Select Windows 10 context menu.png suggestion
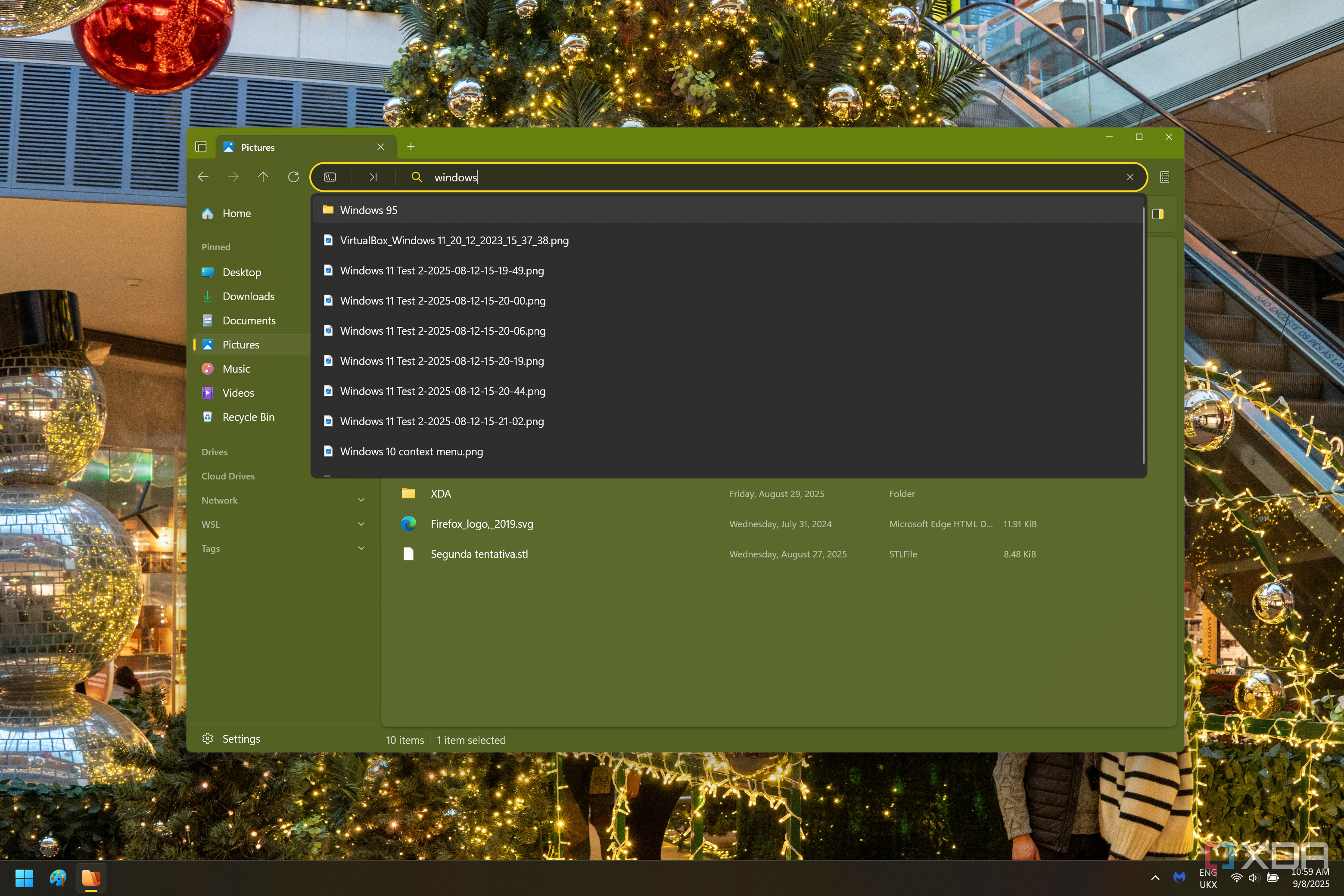The width and height of the screenshot is (1344, 896). (x=727, y=451)
